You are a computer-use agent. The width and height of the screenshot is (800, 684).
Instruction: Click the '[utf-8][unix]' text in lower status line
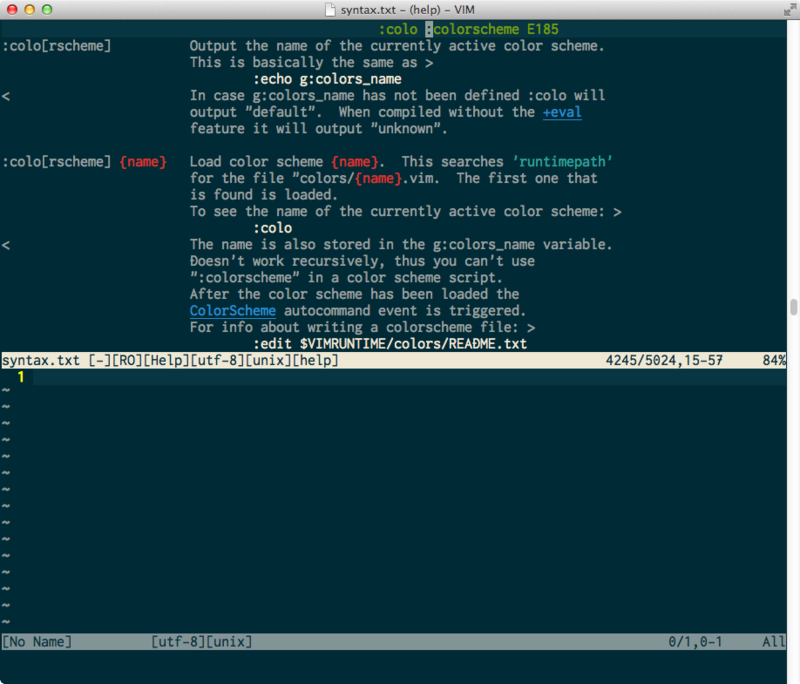tap(202, 642)
